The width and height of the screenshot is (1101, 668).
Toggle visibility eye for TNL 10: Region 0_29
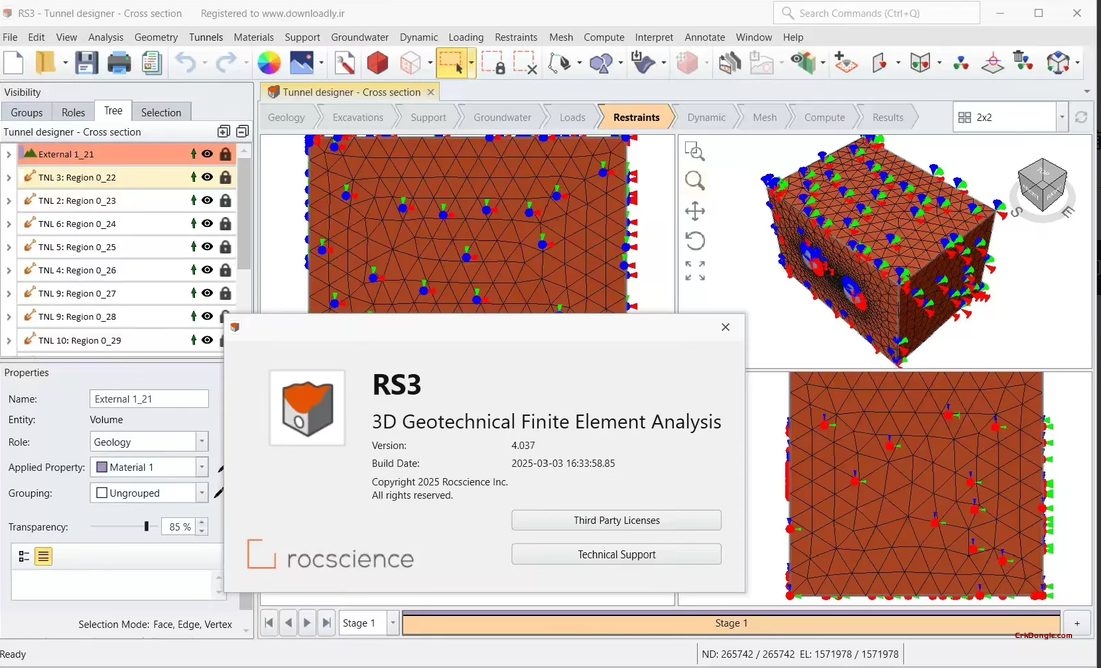(207, 340)
